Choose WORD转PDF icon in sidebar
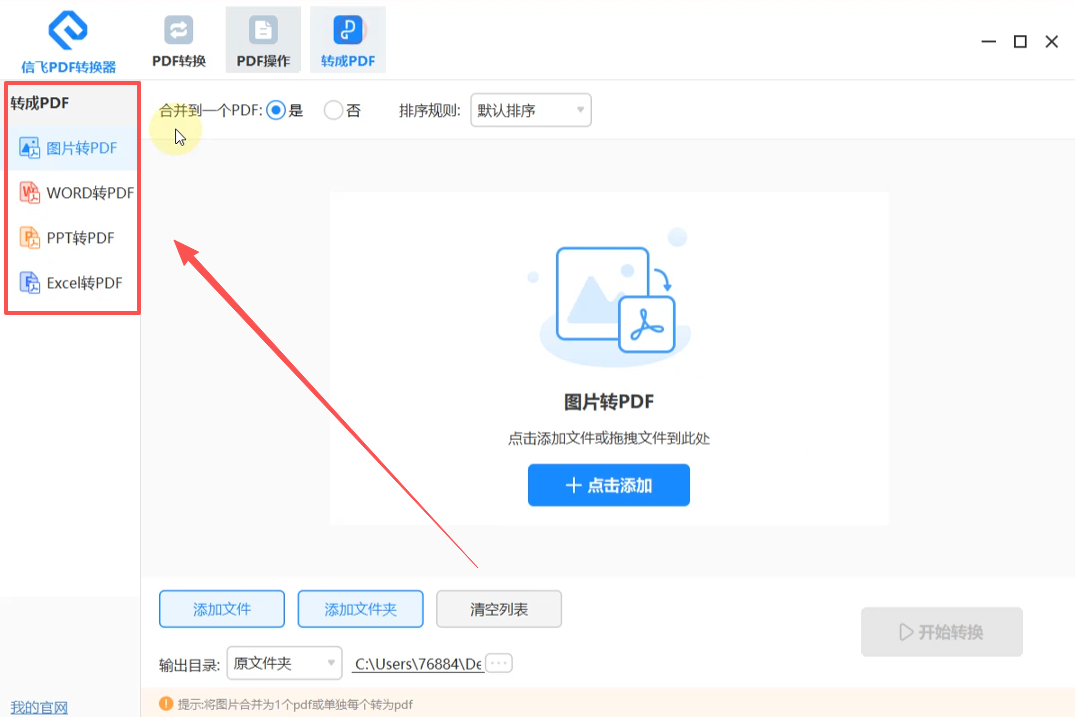This screenshot has width=1075, height=717. pos(29,193)
